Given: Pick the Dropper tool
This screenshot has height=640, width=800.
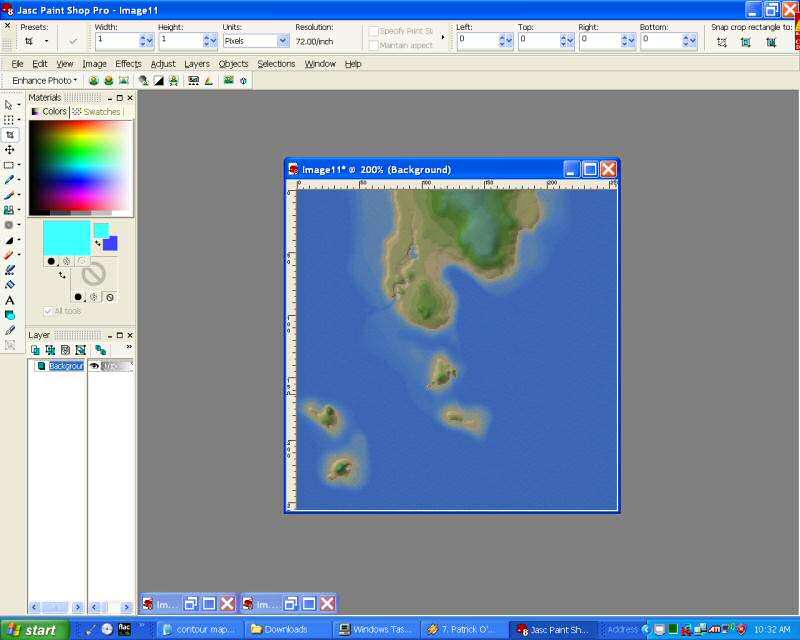Looking at the screenshot, I should [x=10, y=180].
